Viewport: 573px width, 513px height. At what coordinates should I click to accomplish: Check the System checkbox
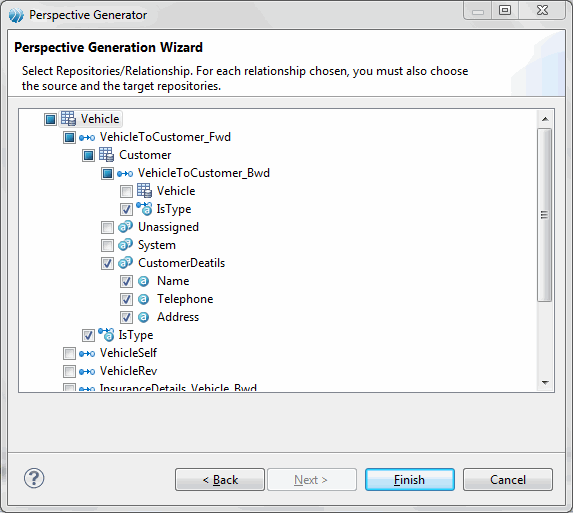(x=107, y=245)
